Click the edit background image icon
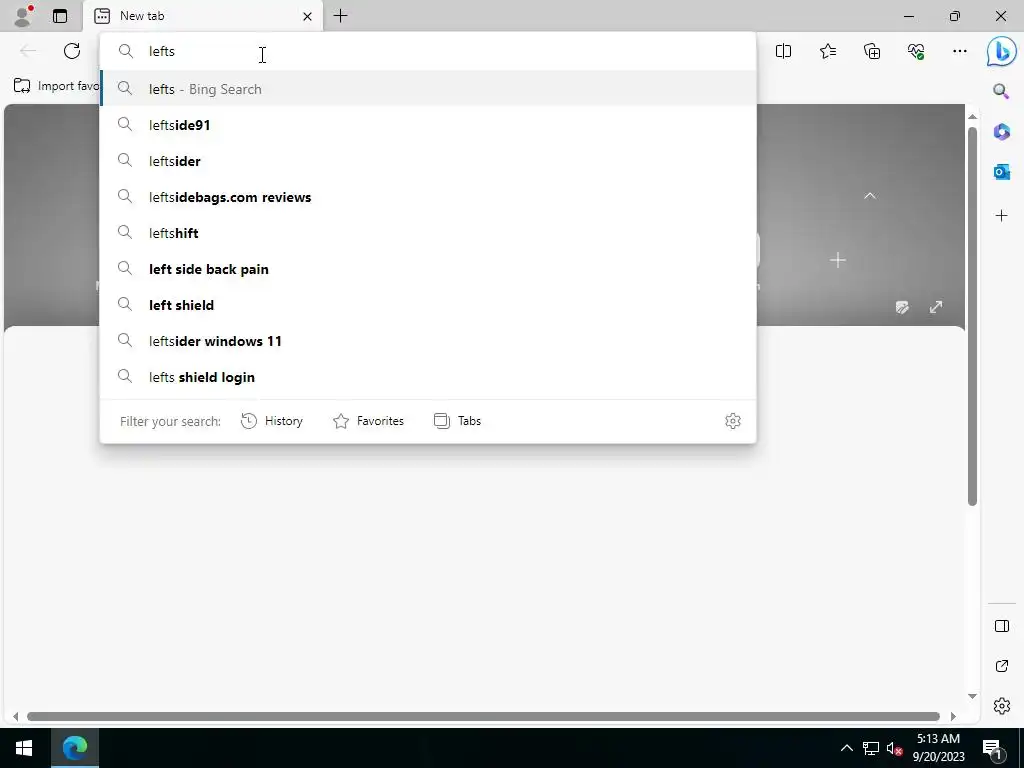 pos(903,307)
